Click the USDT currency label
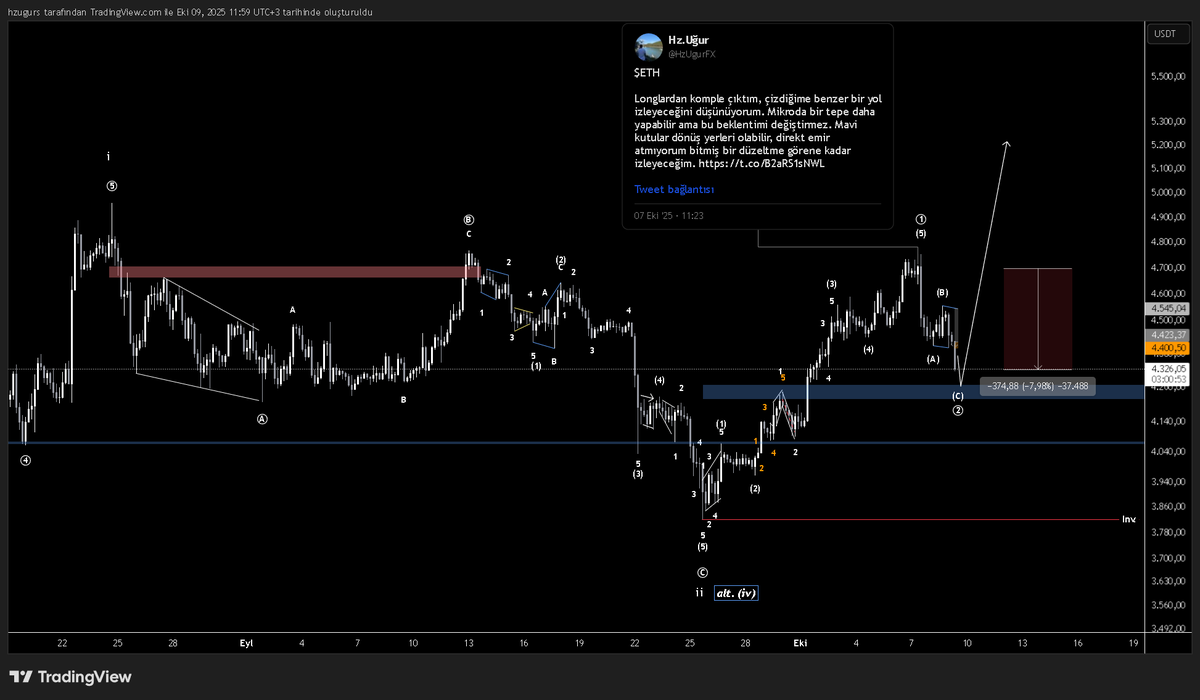Screen dimensions: 1200x700 (x=1165, y=33)
